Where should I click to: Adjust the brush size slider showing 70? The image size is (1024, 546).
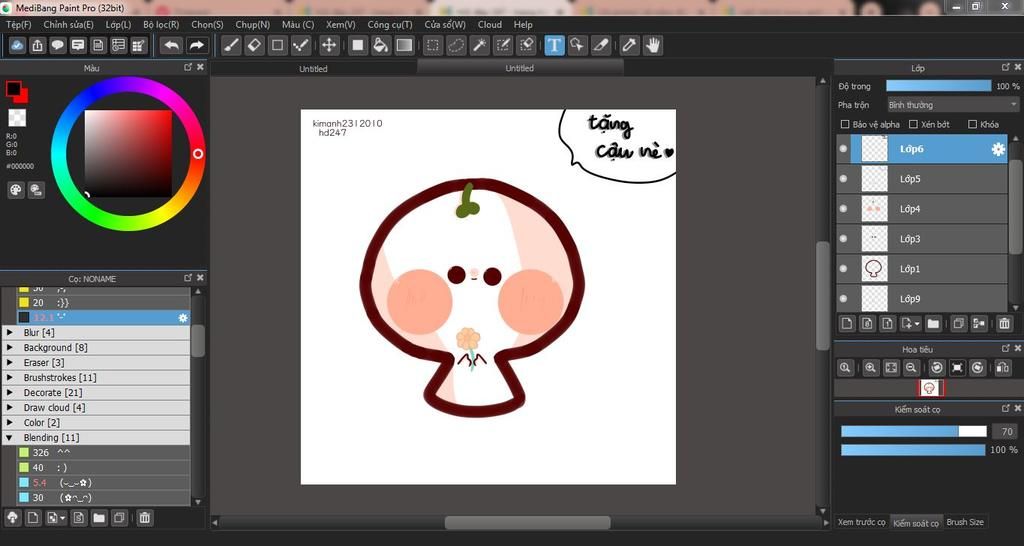pos(914,431)
